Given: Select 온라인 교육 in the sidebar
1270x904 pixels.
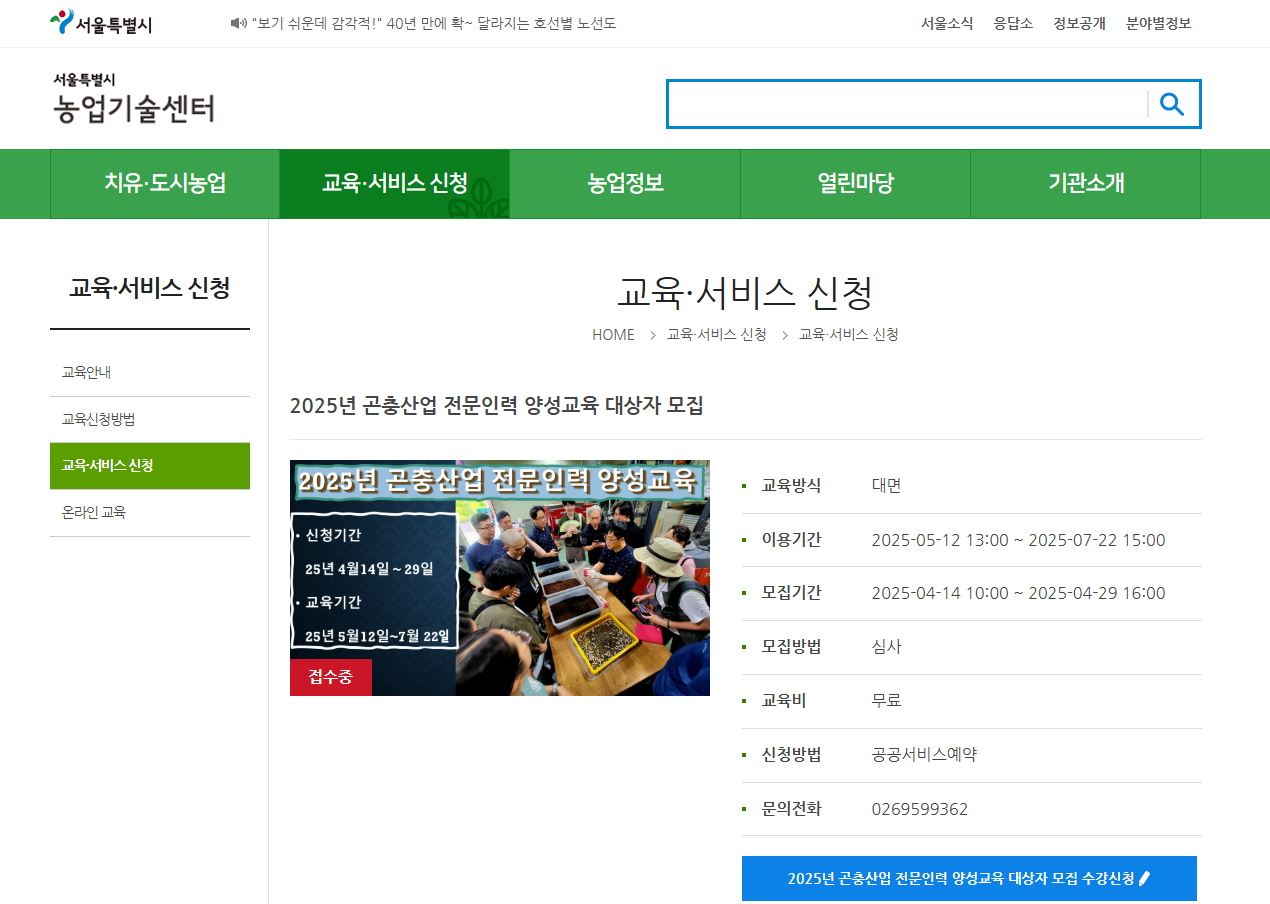Looking at the screenshot, I should [150, 513].
